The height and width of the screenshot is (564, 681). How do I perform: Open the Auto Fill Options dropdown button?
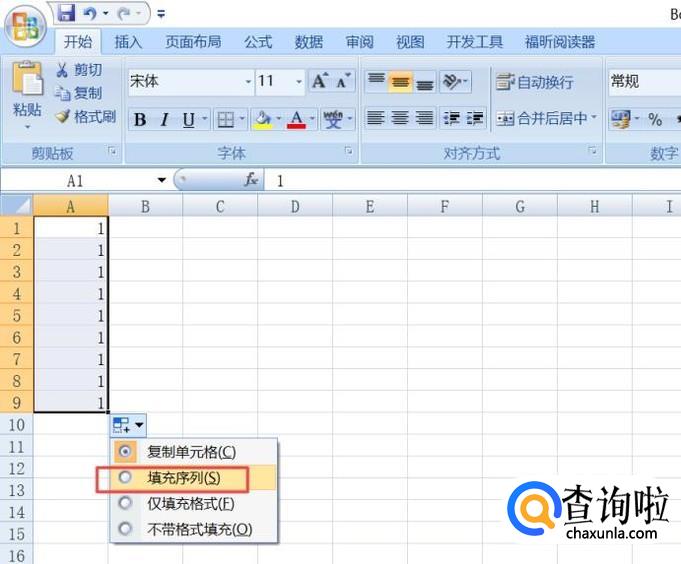130,425
